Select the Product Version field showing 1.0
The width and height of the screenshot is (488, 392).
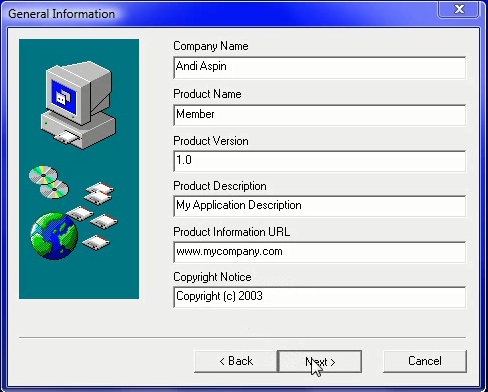coord(319,161)
